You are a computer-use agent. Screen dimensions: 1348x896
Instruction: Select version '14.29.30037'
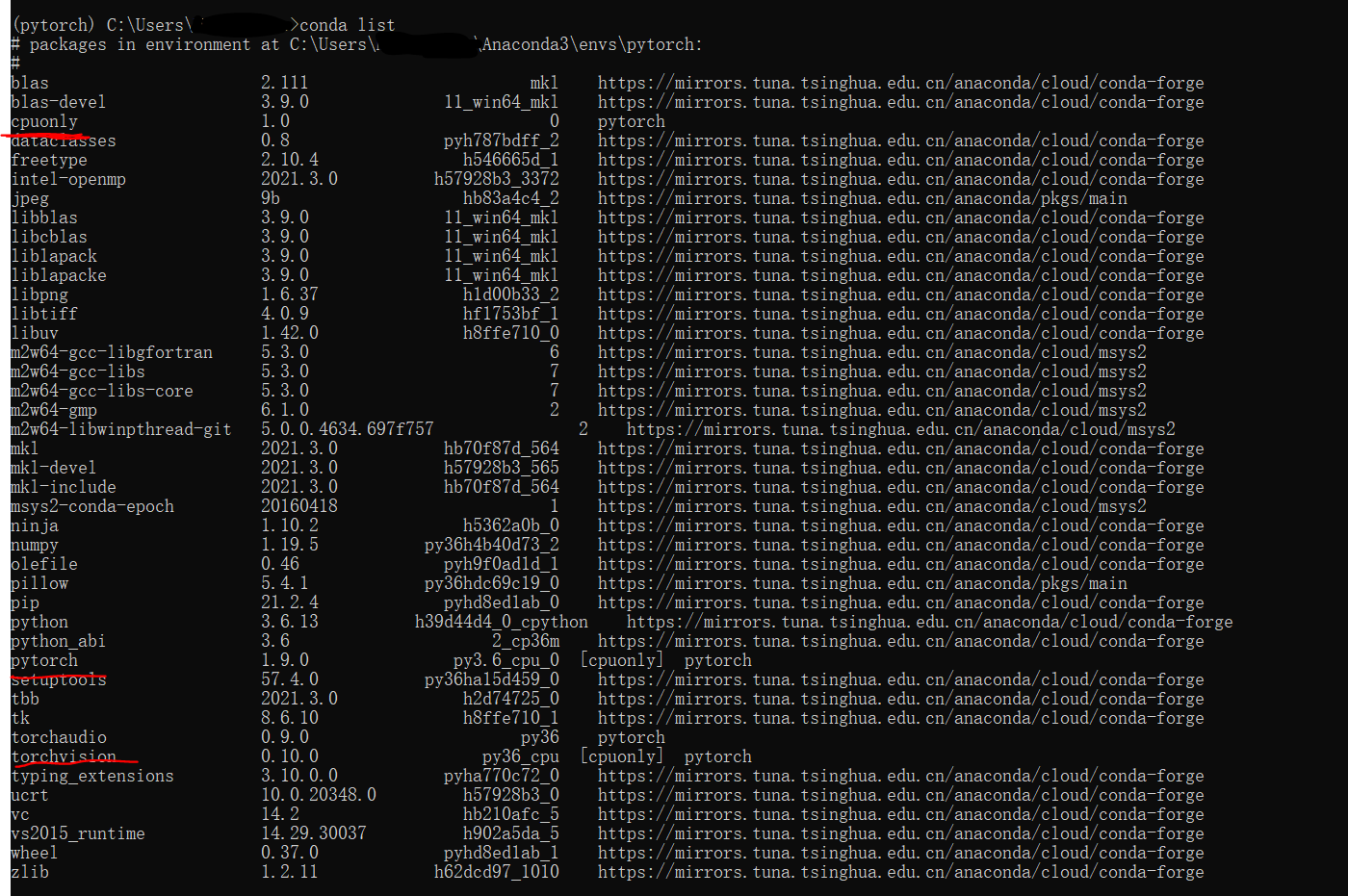tap(314, 833)
